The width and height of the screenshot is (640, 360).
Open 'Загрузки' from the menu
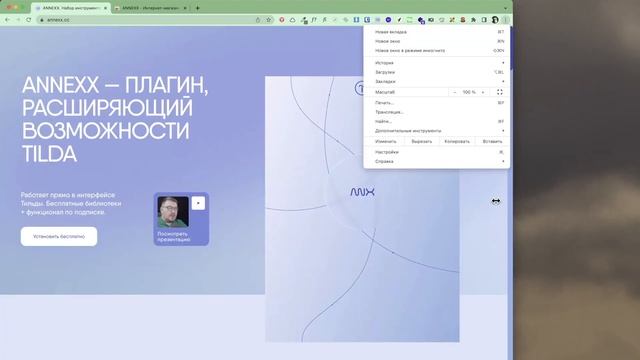pos(437,72)
